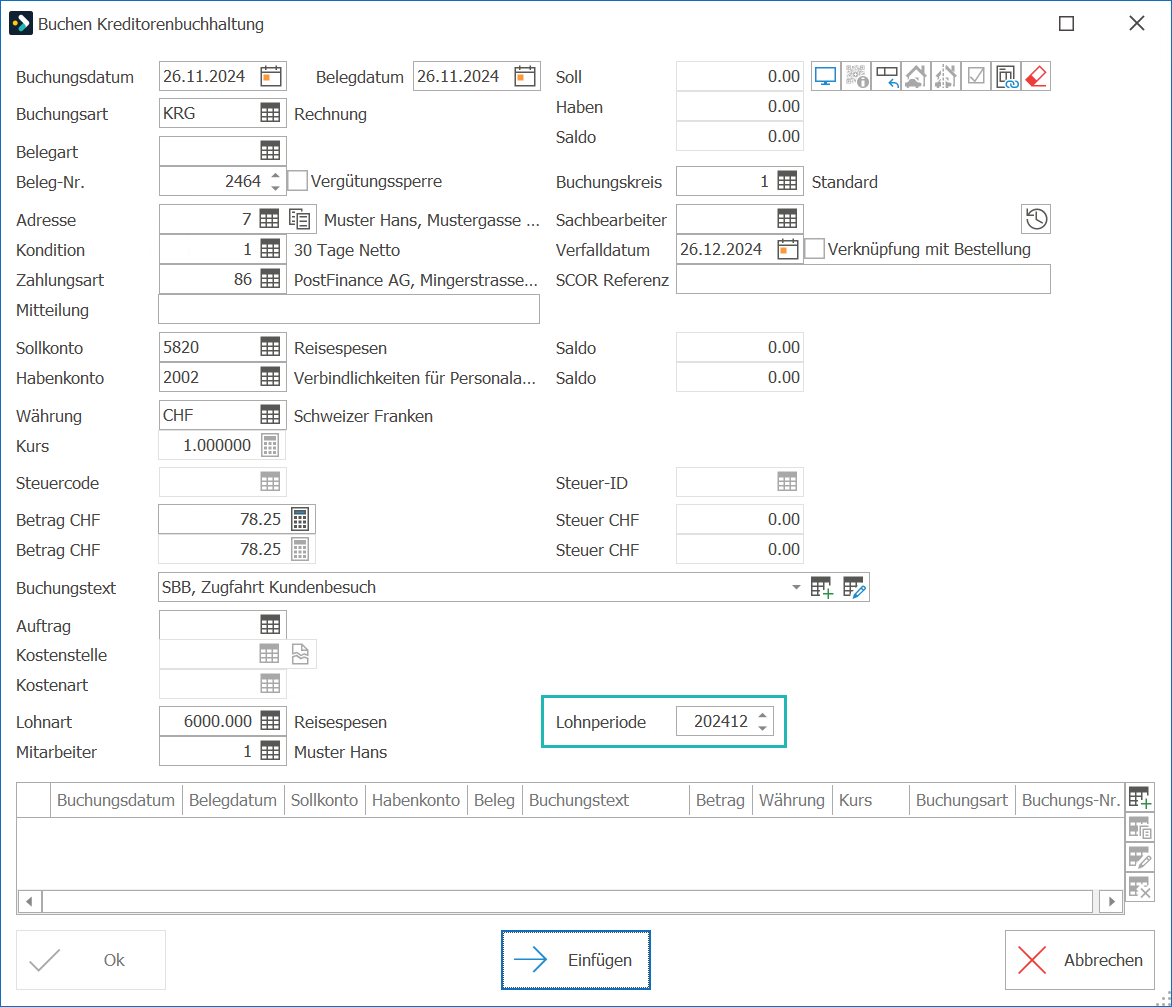Open Buchungsart selection list
1172x1007 pixels.
[x=270, y=113]
